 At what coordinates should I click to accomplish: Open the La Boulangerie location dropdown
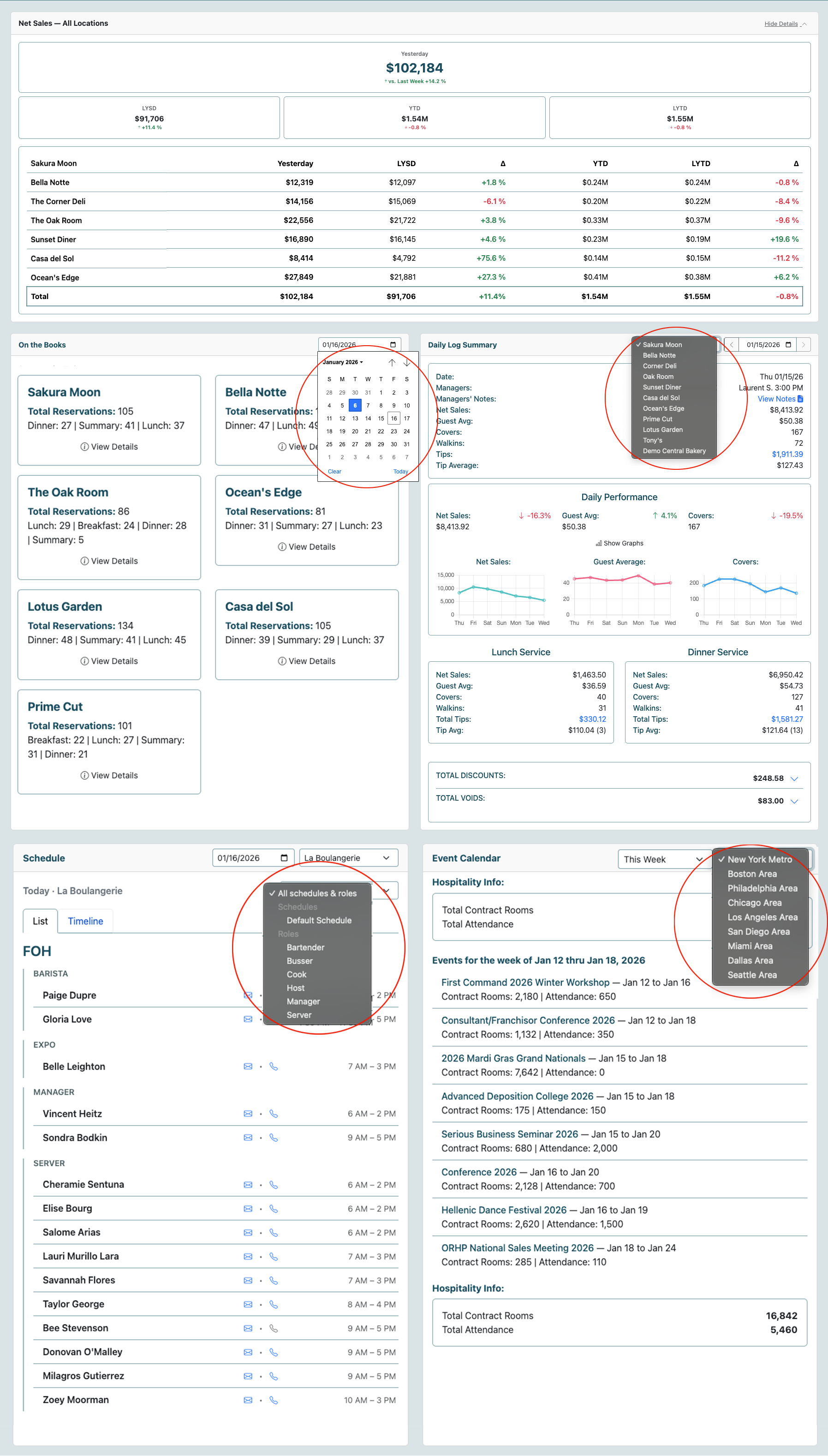click(x=348, y=857)
